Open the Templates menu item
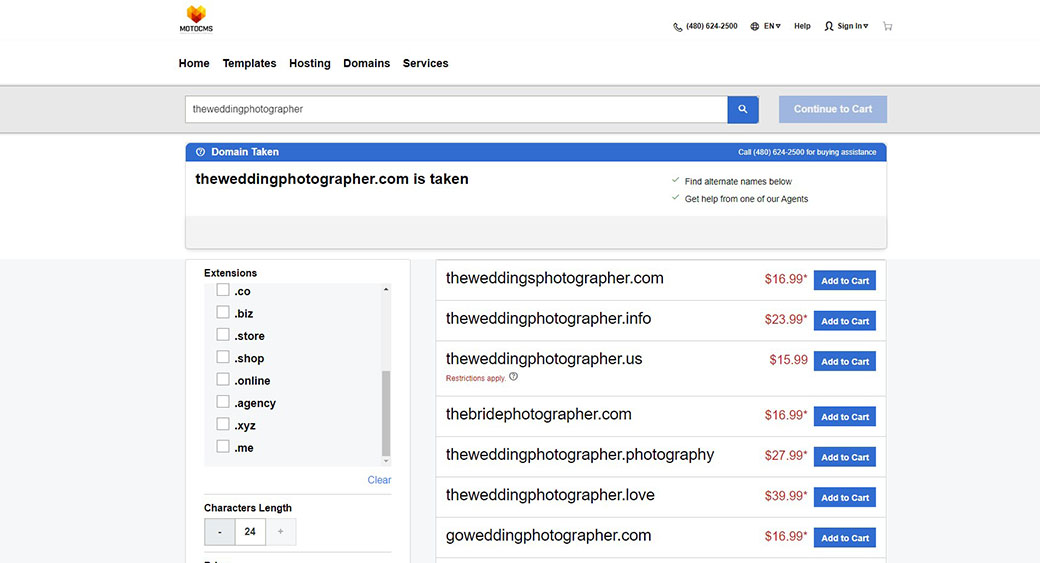The height and width of the screenshot is (563, 1040). (x=249, y=63)
